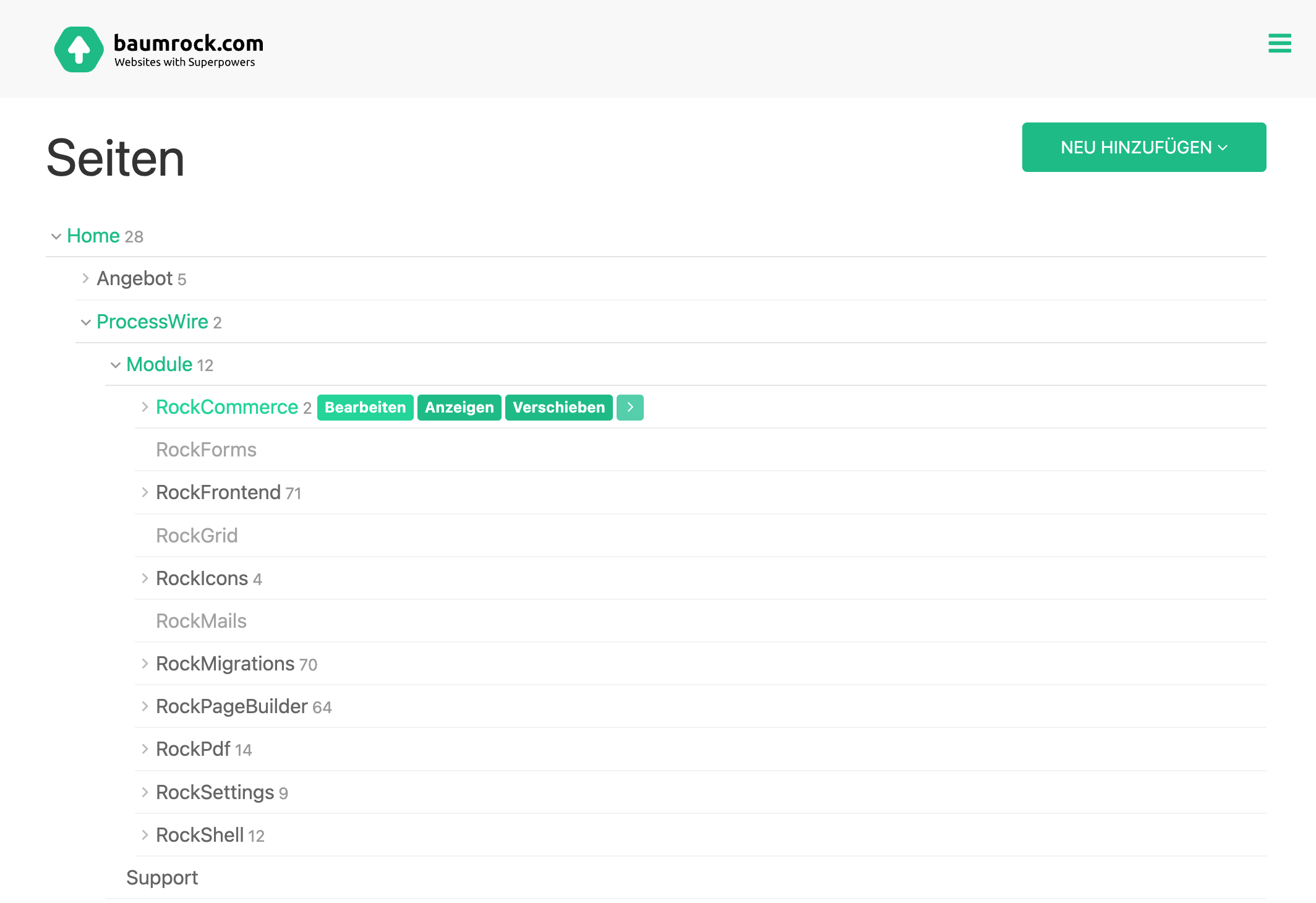Select the RockGrid page
The image size is (1316, 903).
coord(197,536)
